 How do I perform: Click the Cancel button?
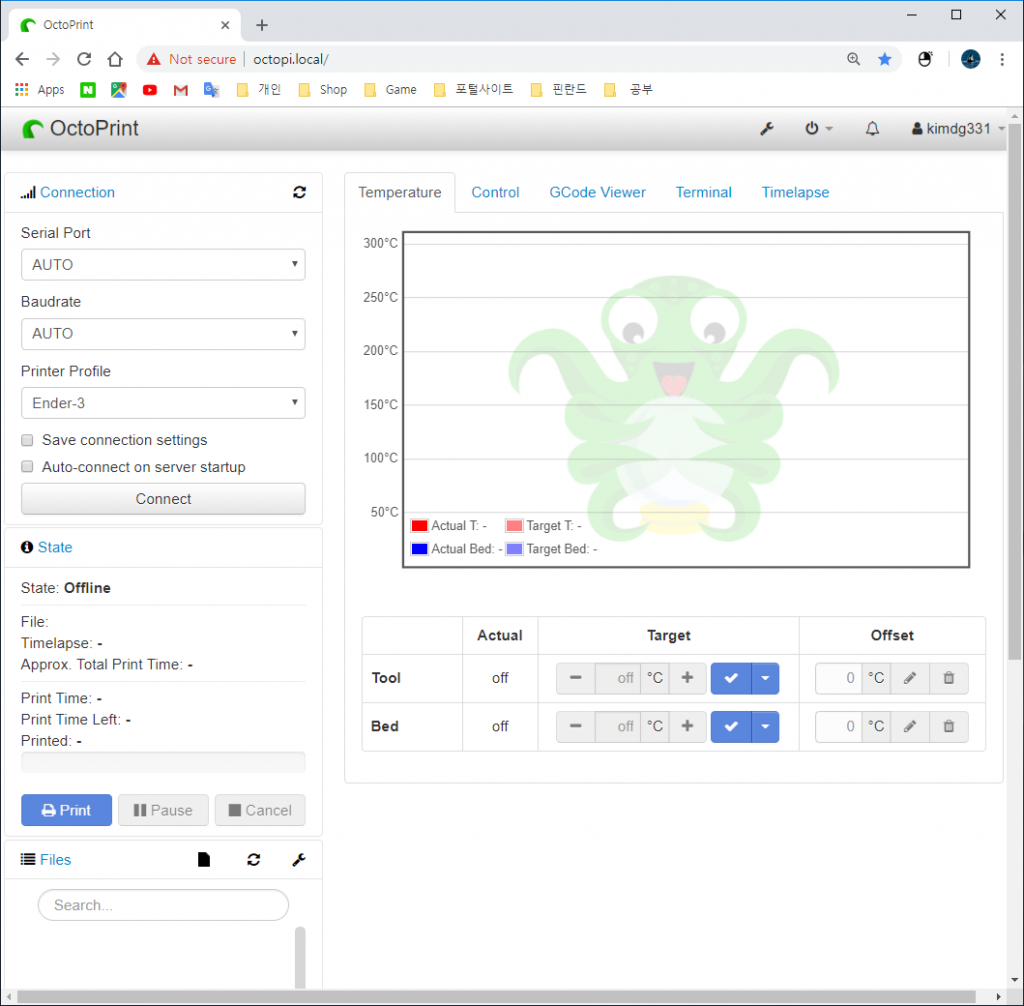pyautogui.click(x=260, y=810)
